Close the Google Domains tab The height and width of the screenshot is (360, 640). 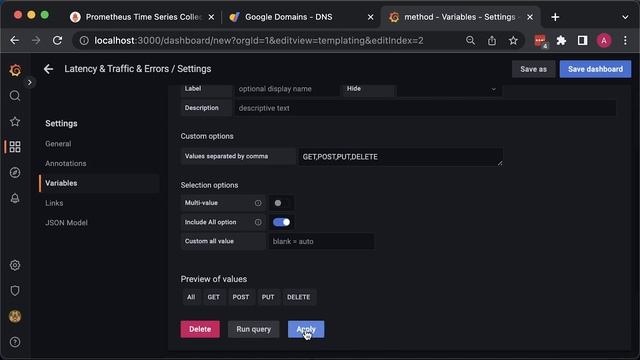point(370,17)
